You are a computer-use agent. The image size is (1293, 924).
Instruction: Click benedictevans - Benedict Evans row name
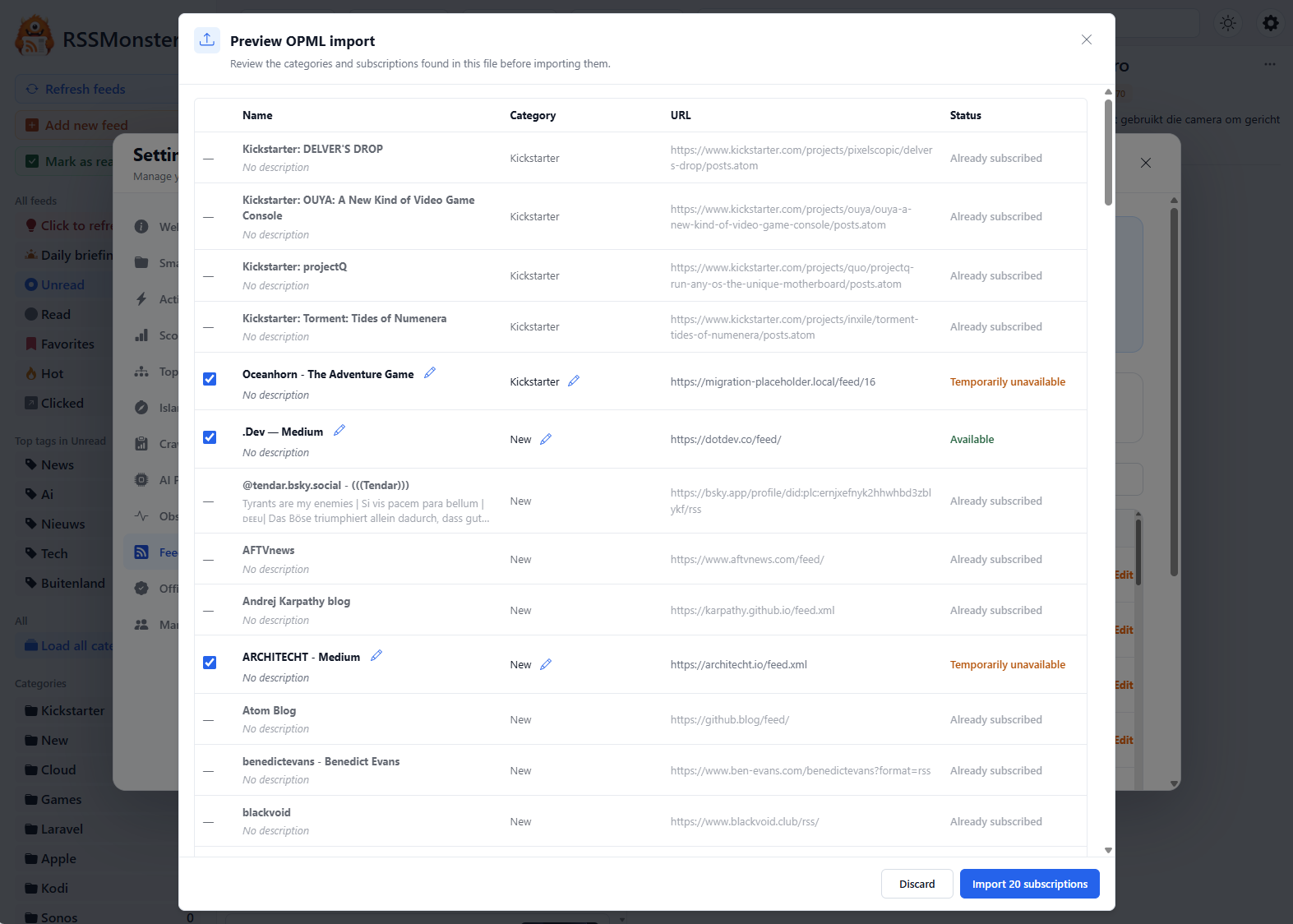coord(321,761)
